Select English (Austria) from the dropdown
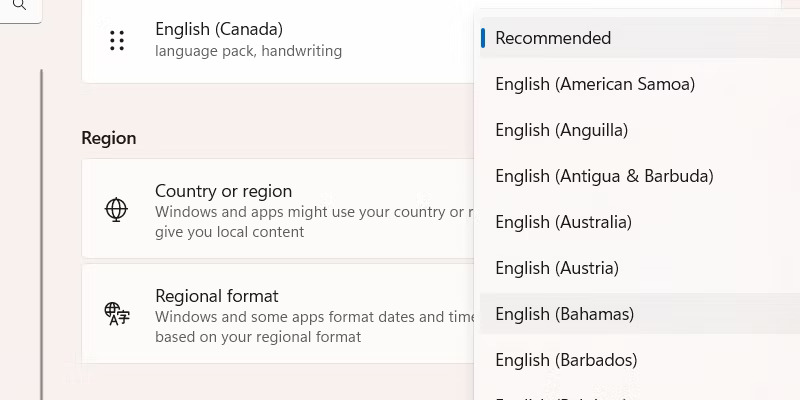The width and height of the screenshot is (800, 400). (x=557, y=268)
